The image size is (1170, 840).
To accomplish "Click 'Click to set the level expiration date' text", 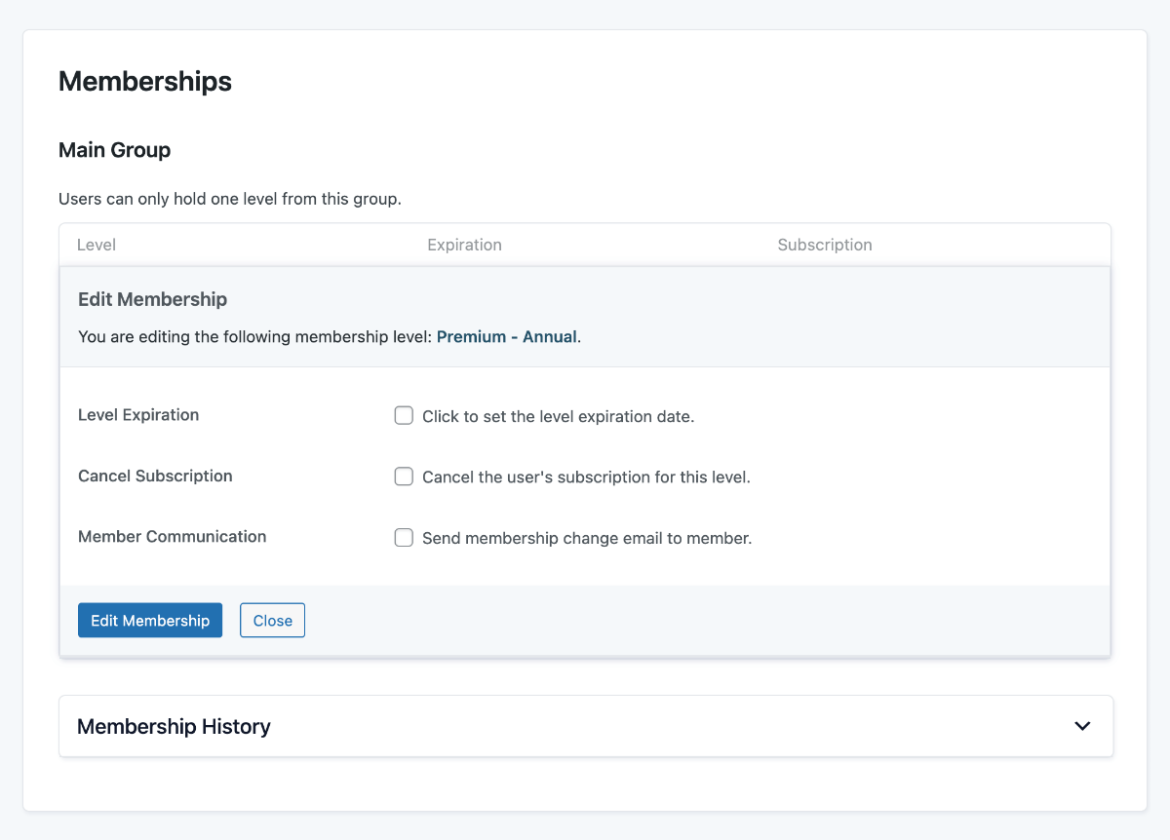I will tap(558, 416).
